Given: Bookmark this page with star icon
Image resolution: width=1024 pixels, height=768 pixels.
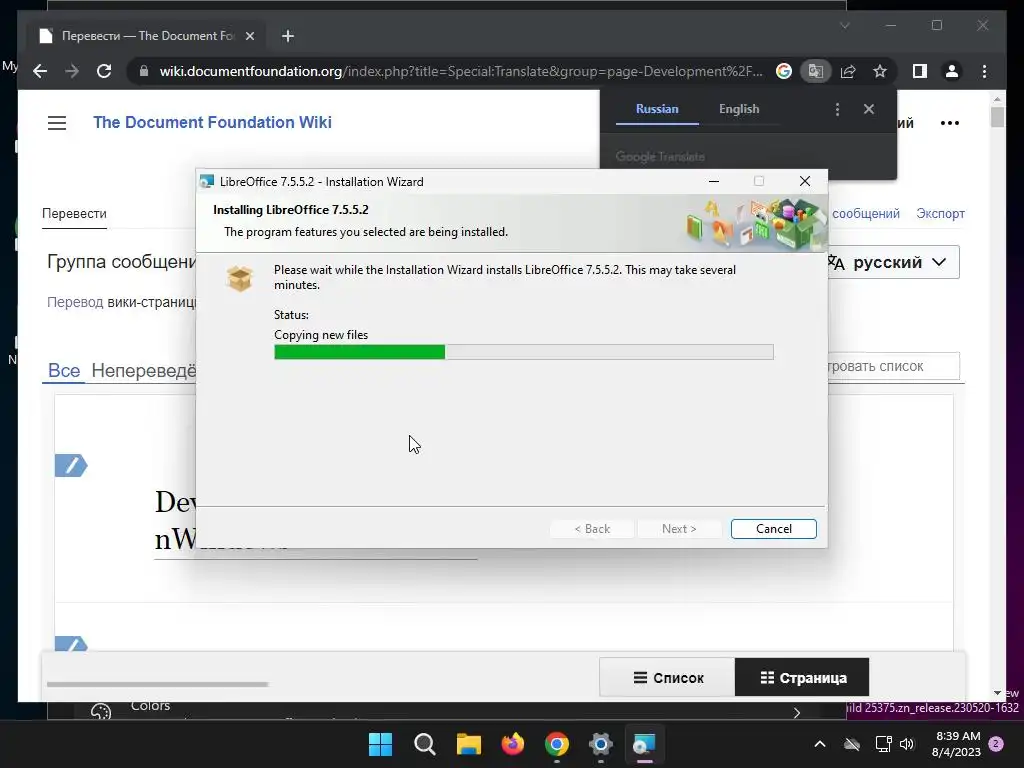Looking at the screenshot, I should tap(880, 71).
